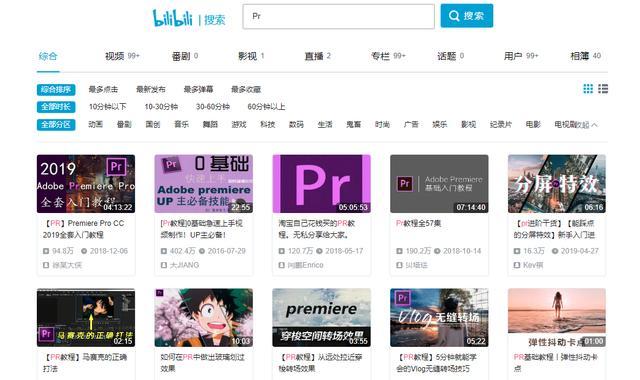Filter by 纪录片 category
Screen dimensions: 640x380
point(501,124)
